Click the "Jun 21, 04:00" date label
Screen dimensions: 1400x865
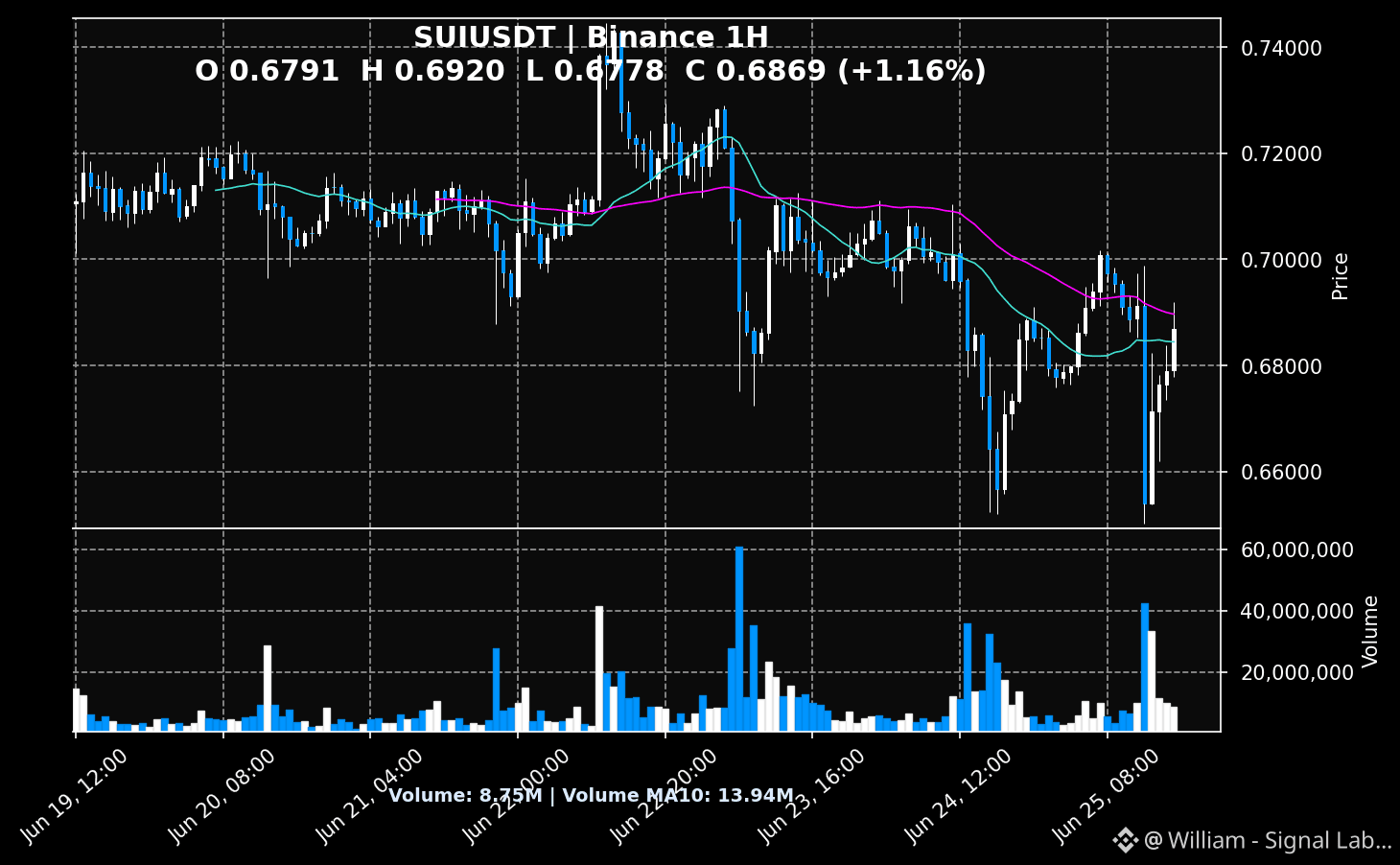(x=369, y=797)
